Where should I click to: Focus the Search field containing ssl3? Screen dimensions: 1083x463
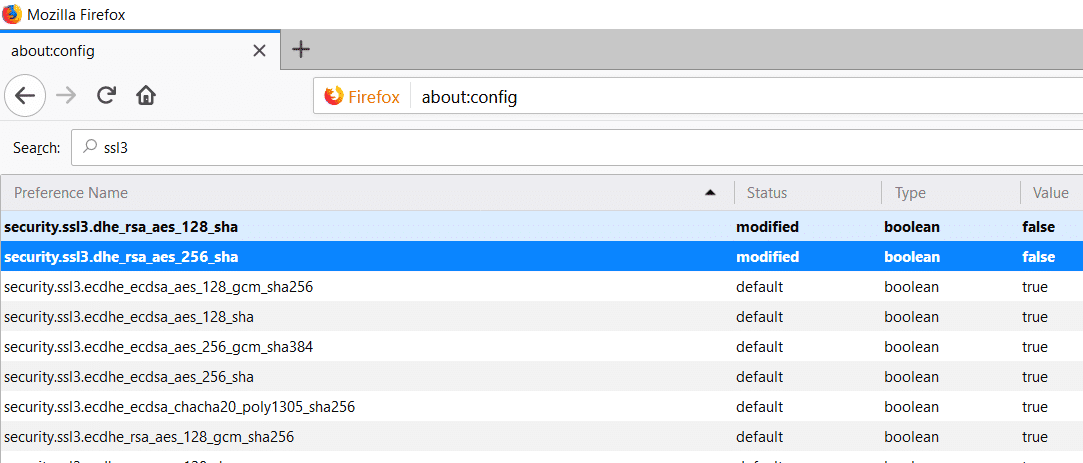(500, 147)
